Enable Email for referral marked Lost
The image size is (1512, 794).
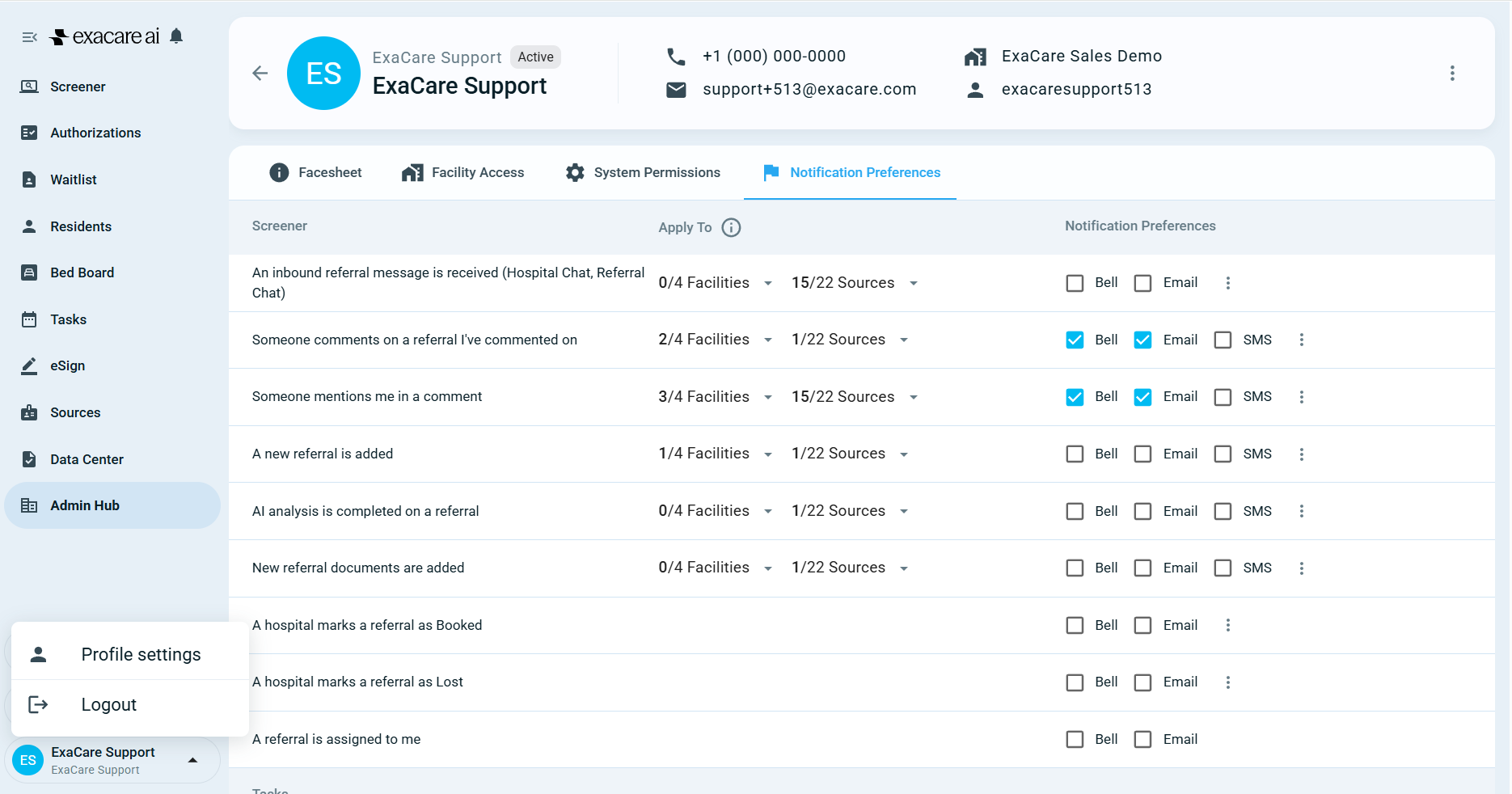[1142, 682]
